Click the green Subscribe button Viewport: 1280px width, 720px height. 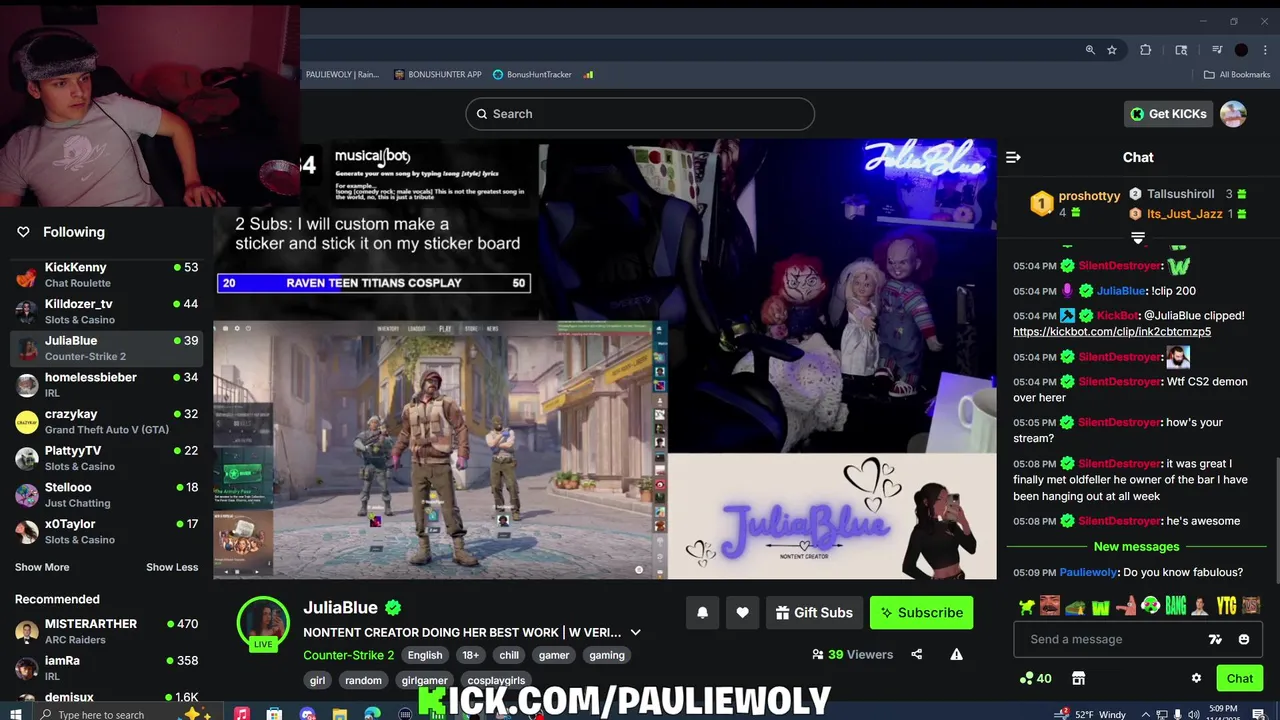click(x=921, y=613)
